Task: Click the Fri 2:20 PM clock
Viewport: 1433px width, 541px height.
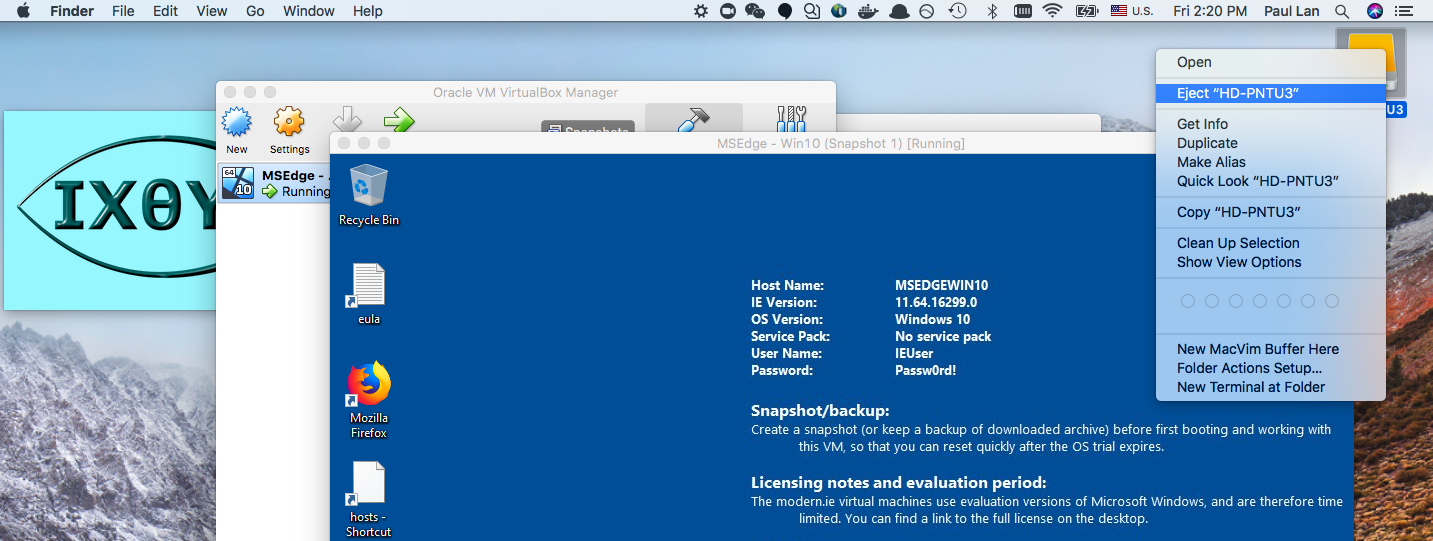Action: pyautogui.click(x=1210, y=11)
